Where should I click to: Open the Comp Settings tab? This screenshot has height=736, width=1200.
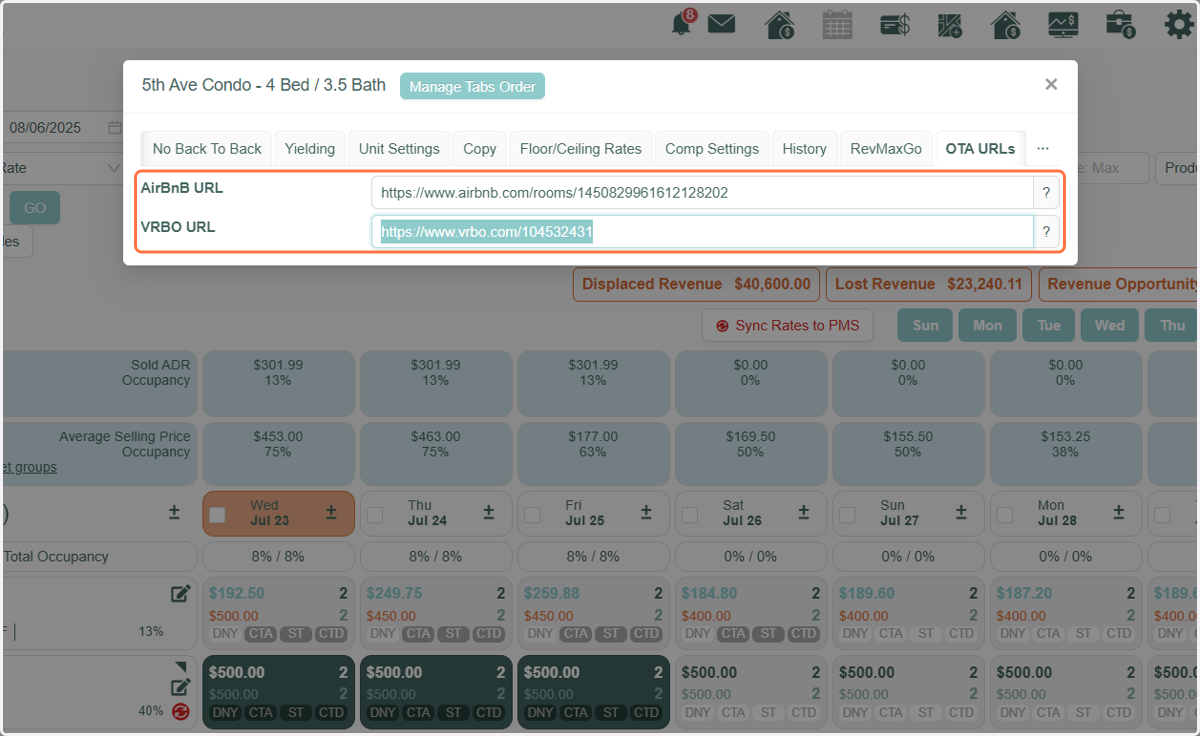(x=712, y=148)
